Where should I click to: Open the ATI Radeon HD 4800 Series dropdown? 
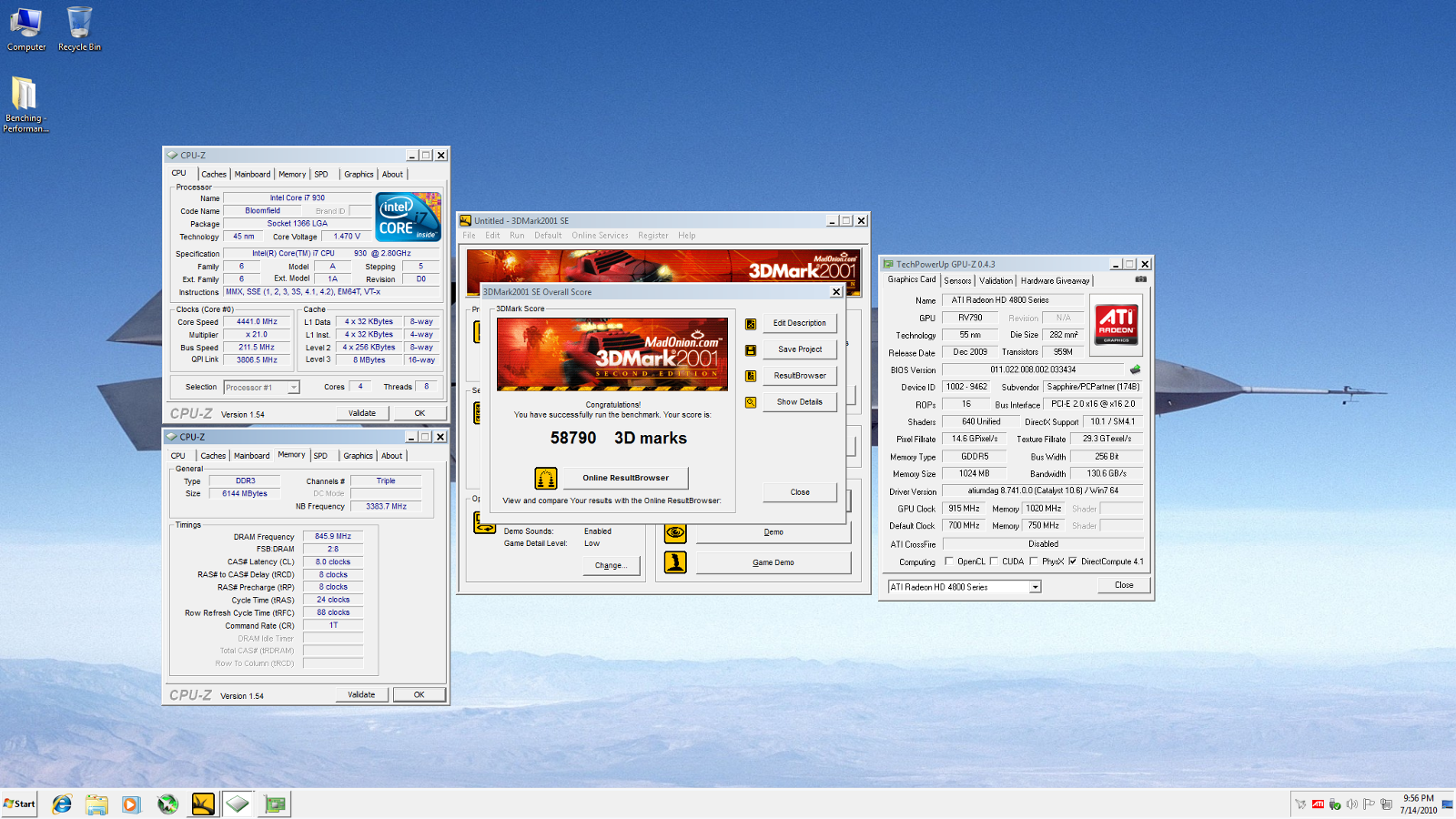pos(1035,587)
